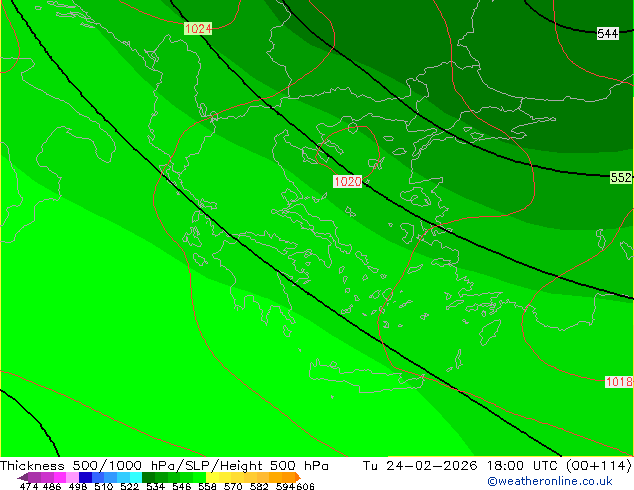This screenshot has width=634, height=490.
Task: Click the 18:00 UTC time text
Action: pos(524,466)
